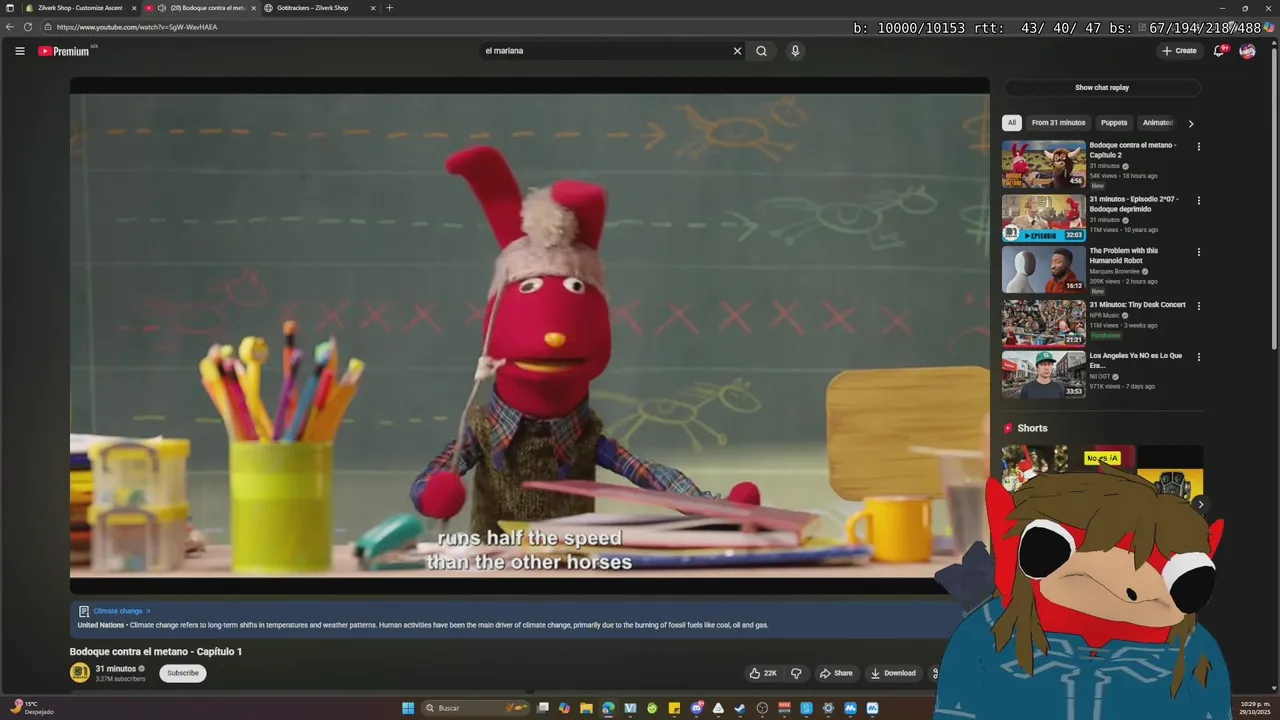Select the From 31 minutos chip
The width and height of the screenshot is (1280, 720).
(x=1058, y=123)
